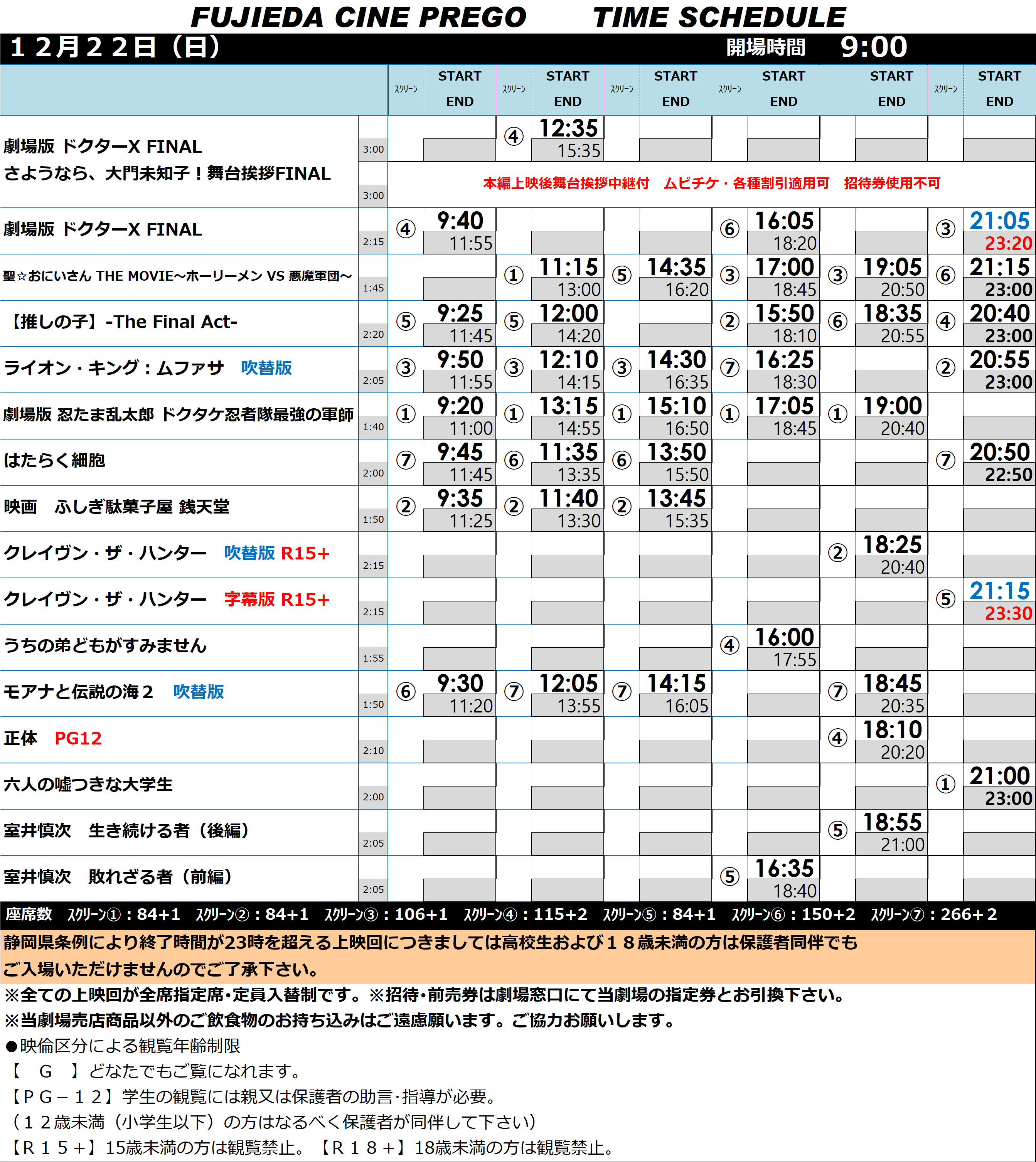
Task: Click the 16:35 室井慎次 敗れざる者 showtime
Action: tap(784, 868)
